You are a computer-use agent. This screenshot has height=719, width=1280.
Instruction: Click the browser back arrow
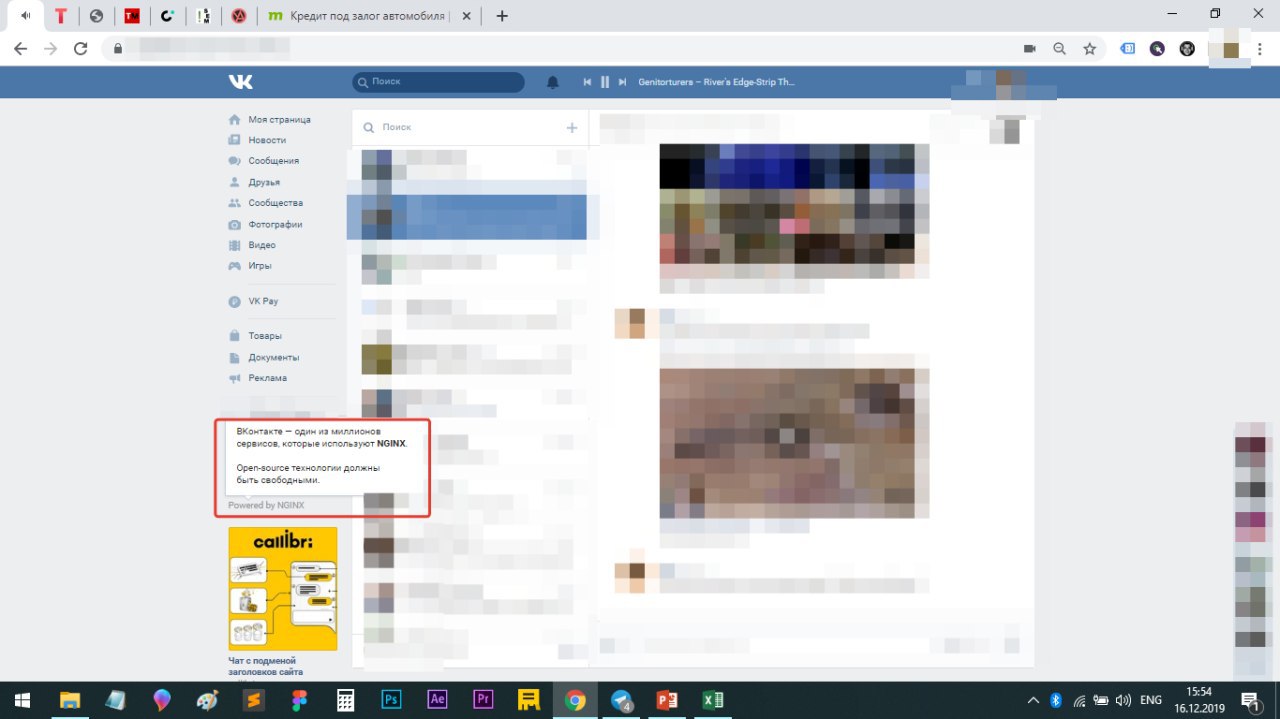coord(22,48)
